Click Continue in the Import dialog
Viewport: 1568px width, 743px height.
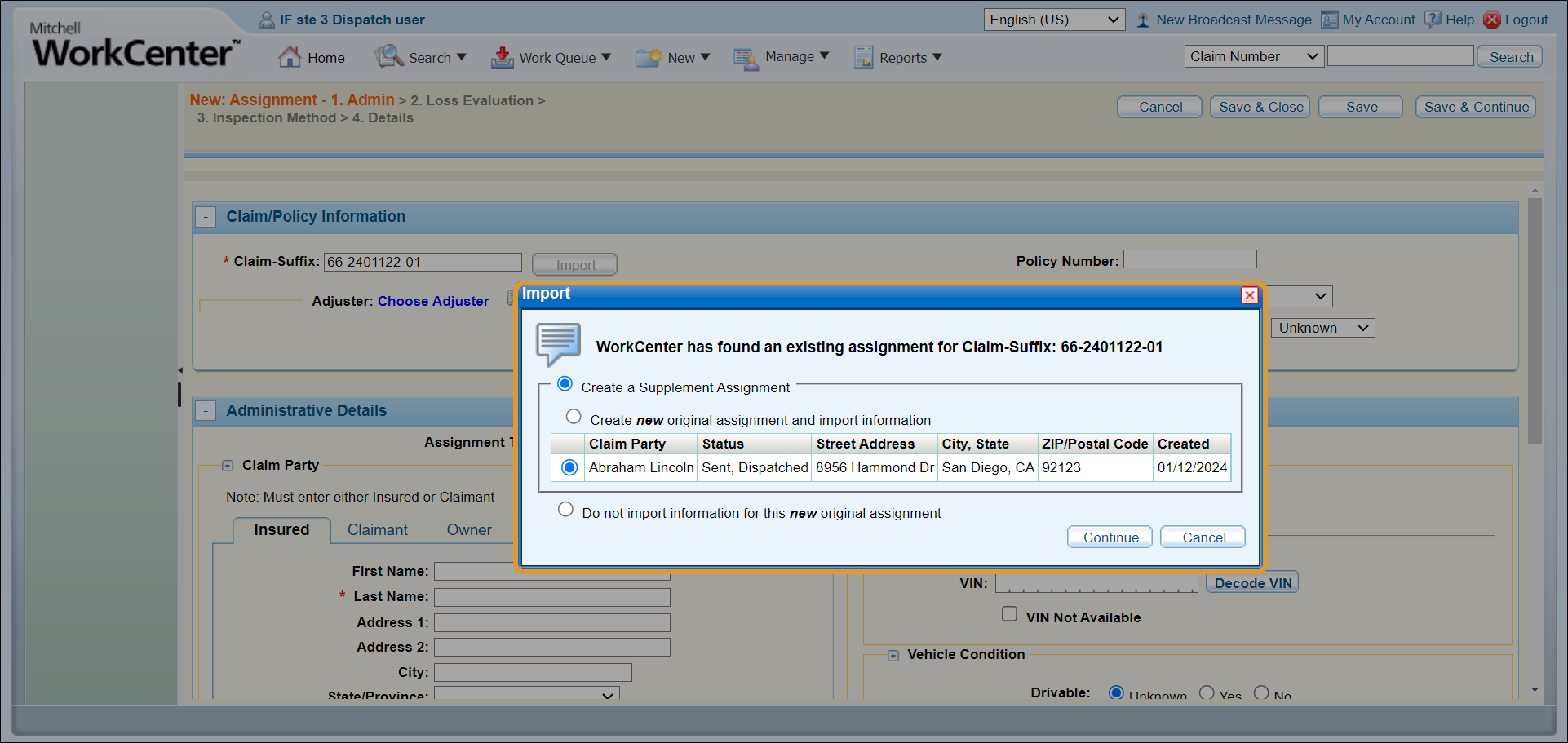[1110, 537]
